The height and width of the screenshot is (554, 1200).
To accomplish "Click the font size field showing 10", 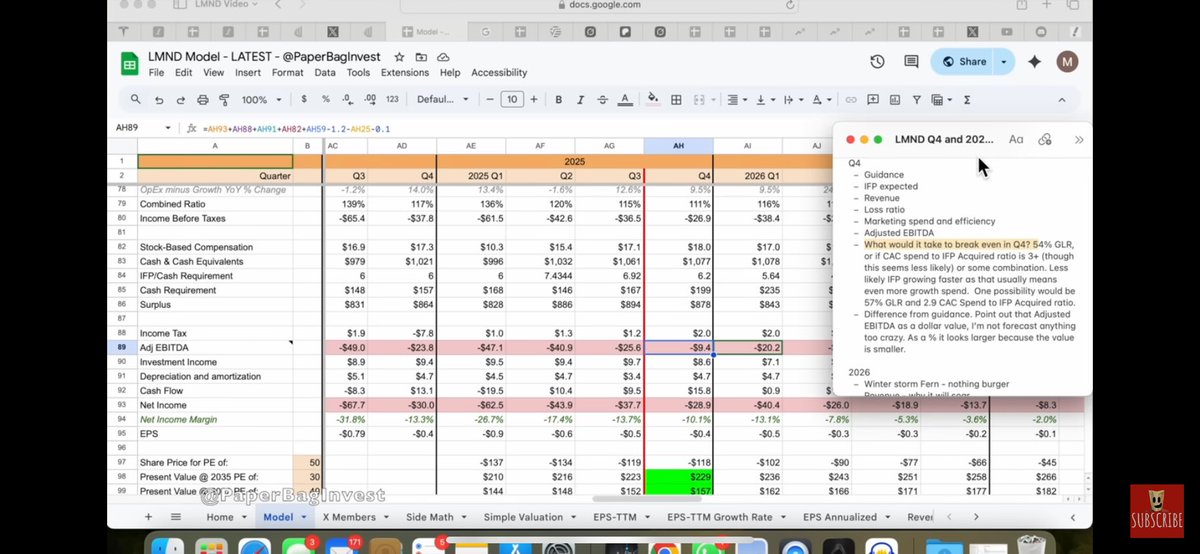I will (512, 100).
